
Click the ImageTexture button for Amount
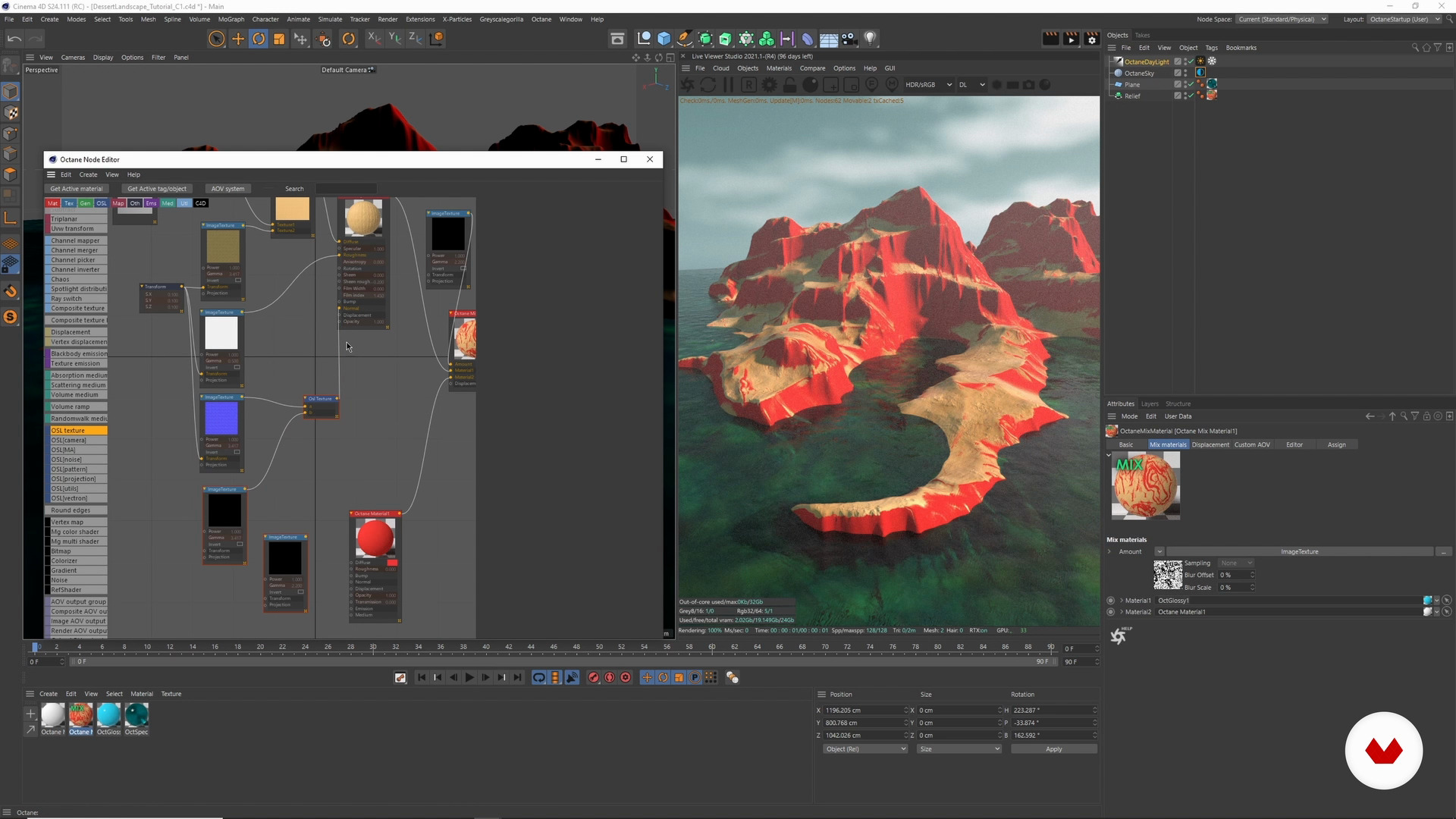[1300, 552]
